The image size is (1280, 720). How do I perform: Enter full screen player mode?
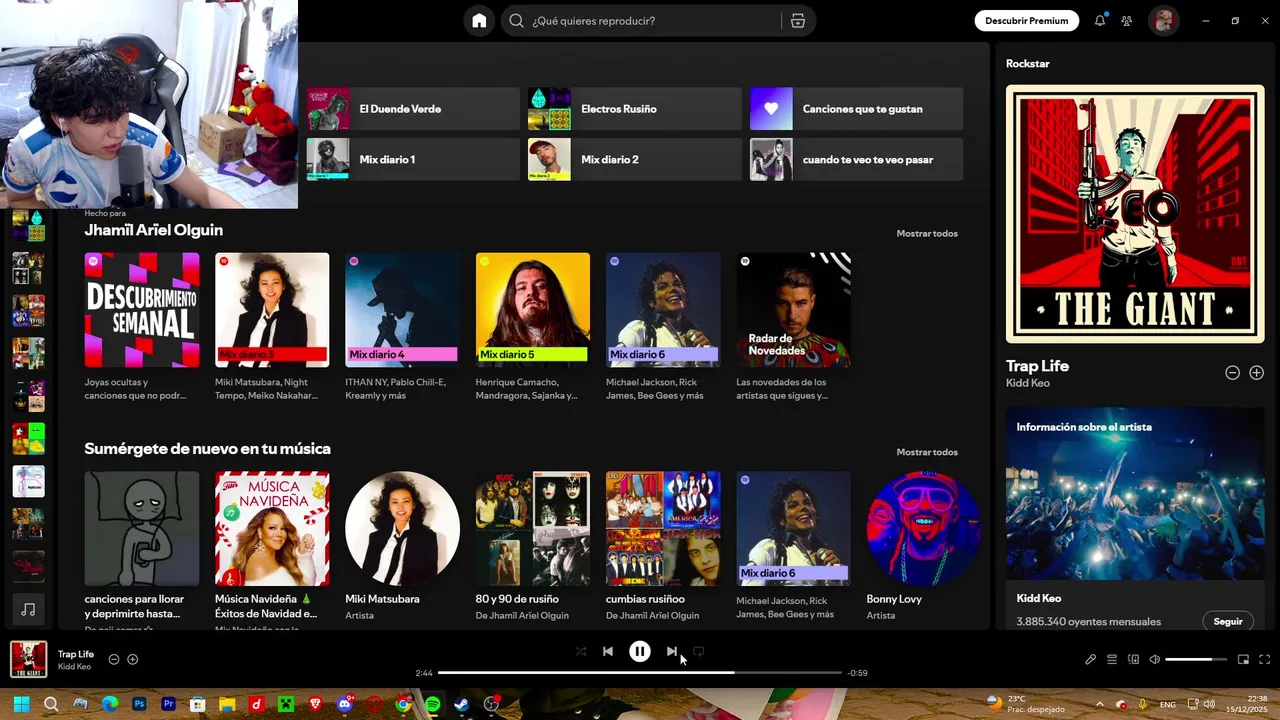pos(1265,659)
